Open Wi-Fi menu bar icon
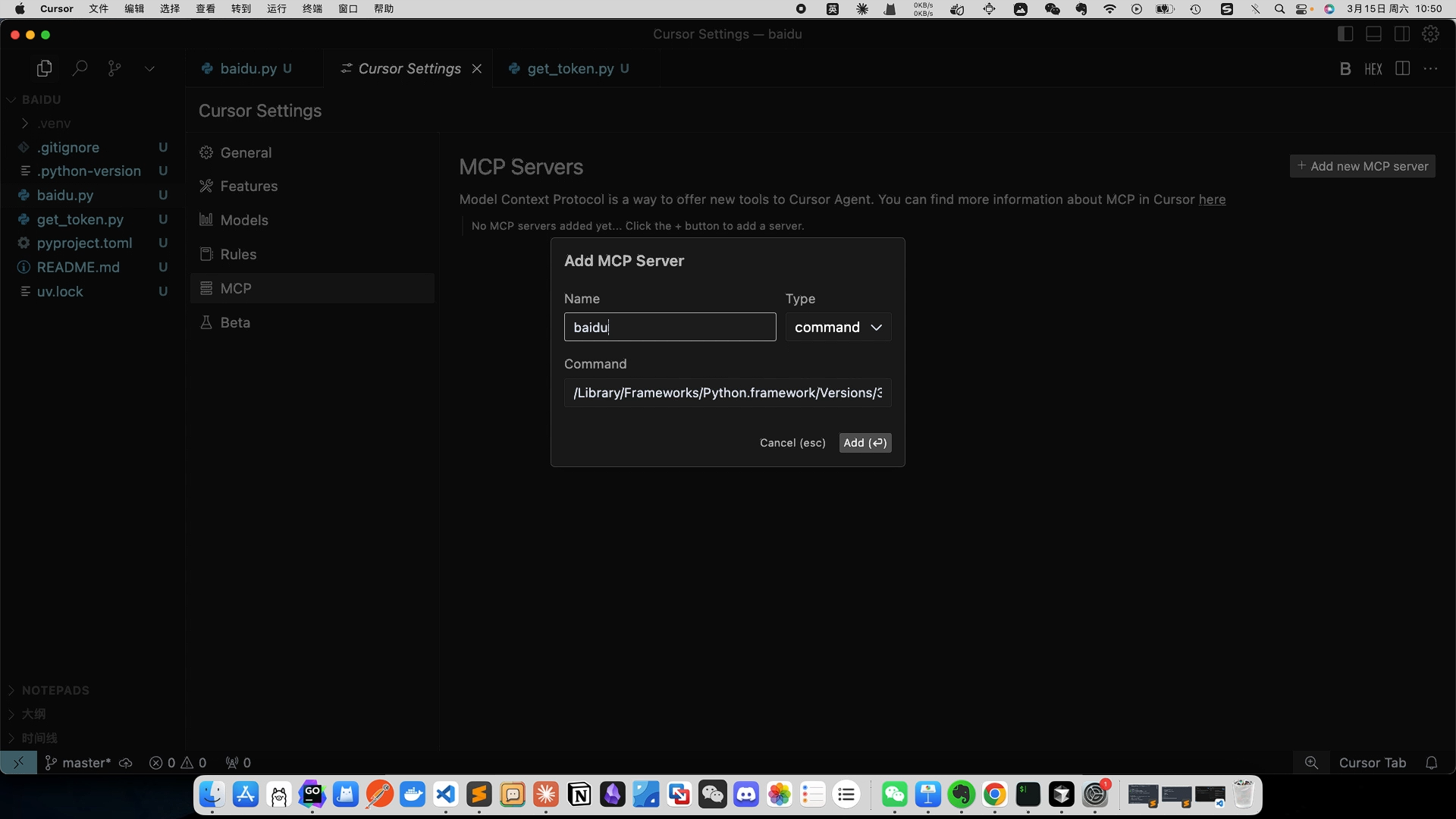Viewport: 1456px width, 819px height. [x=1109, y=9]
